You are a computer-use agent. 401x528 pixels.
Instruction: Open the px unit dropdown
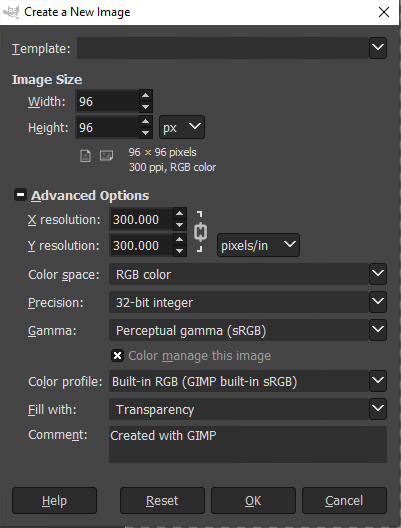point(182,127)
